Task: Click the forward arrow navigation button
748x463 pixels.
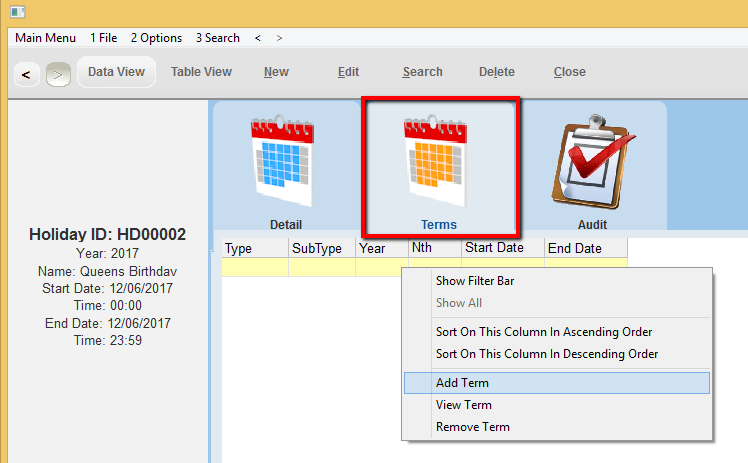Action: pyautogui.click(x=57, y=73)
